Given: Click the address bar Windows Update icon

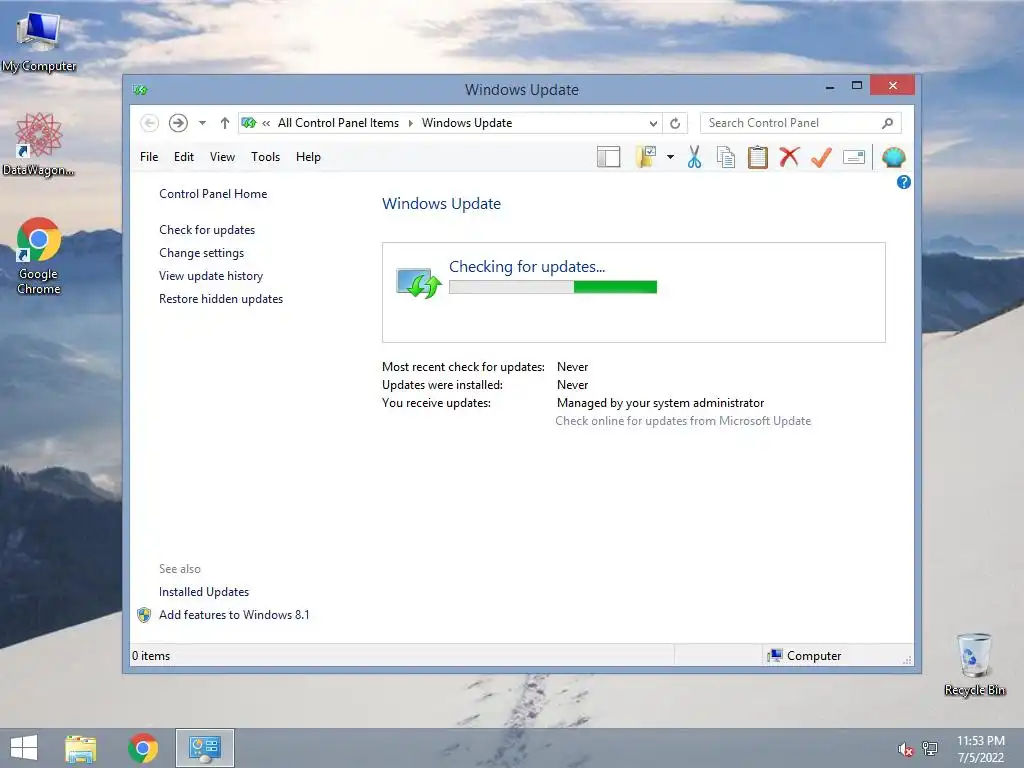Looking at the screenshot, I should 249,123.
